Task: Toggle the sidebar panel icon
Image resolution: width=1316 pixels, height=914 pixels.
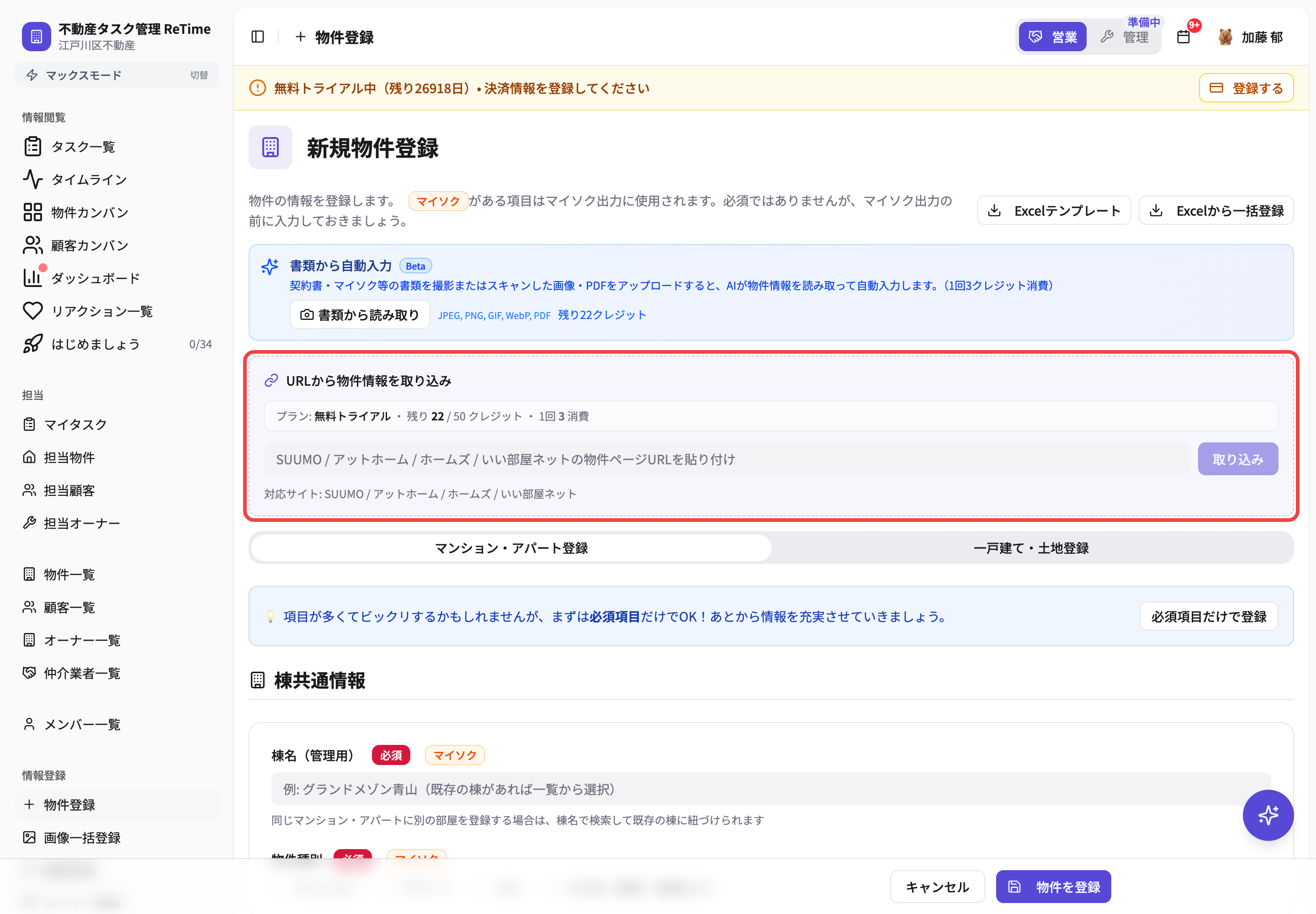Action: pos(258,37)
